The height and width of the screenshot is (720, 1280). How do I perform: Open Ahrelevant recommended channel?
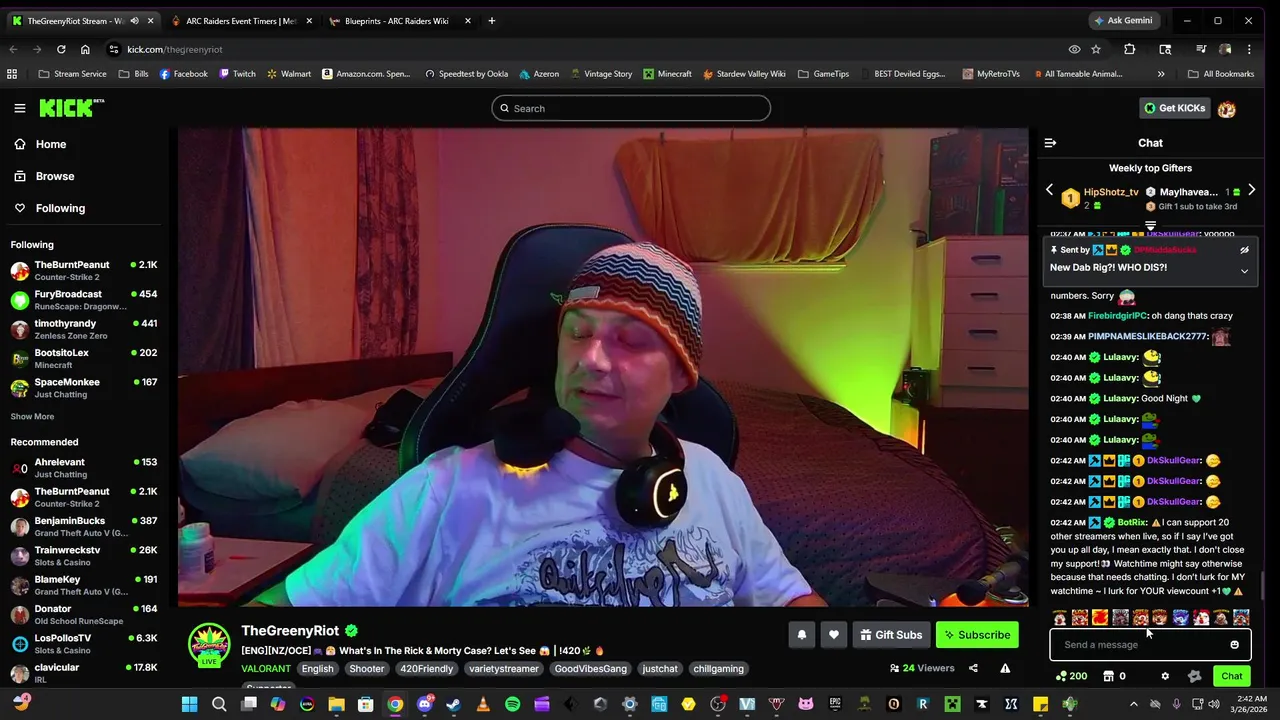84,468
